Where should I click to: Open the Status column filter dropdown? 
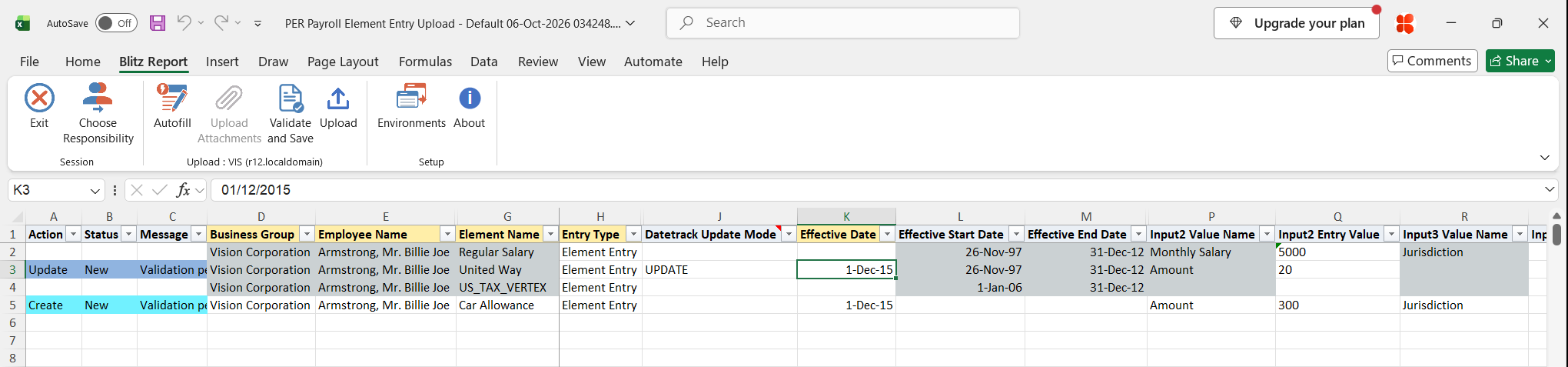coord(129,234)
